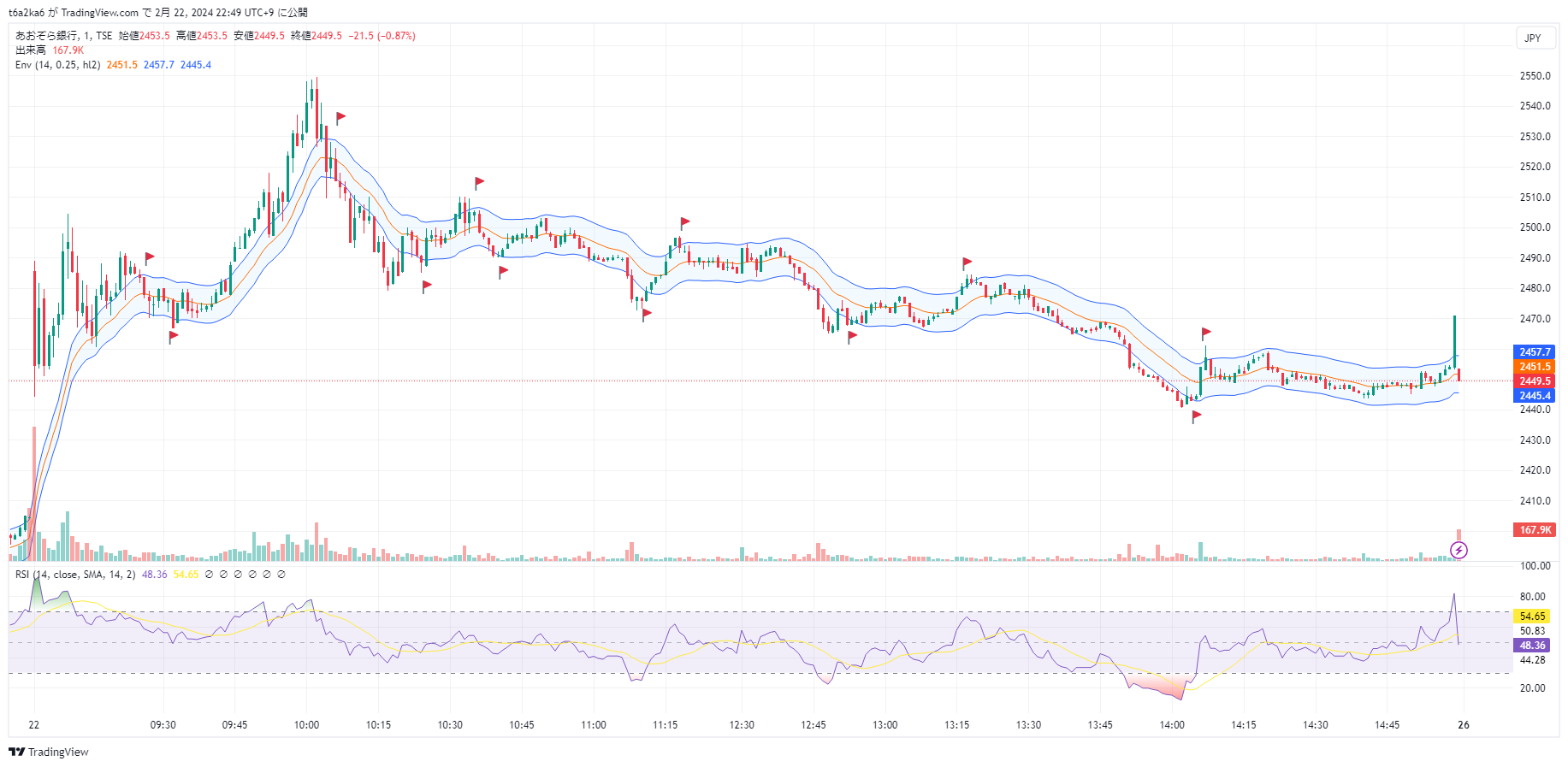Click the orange 2451.5 price axis label
Screen dimensions: 1568x767
(1535, 367)
